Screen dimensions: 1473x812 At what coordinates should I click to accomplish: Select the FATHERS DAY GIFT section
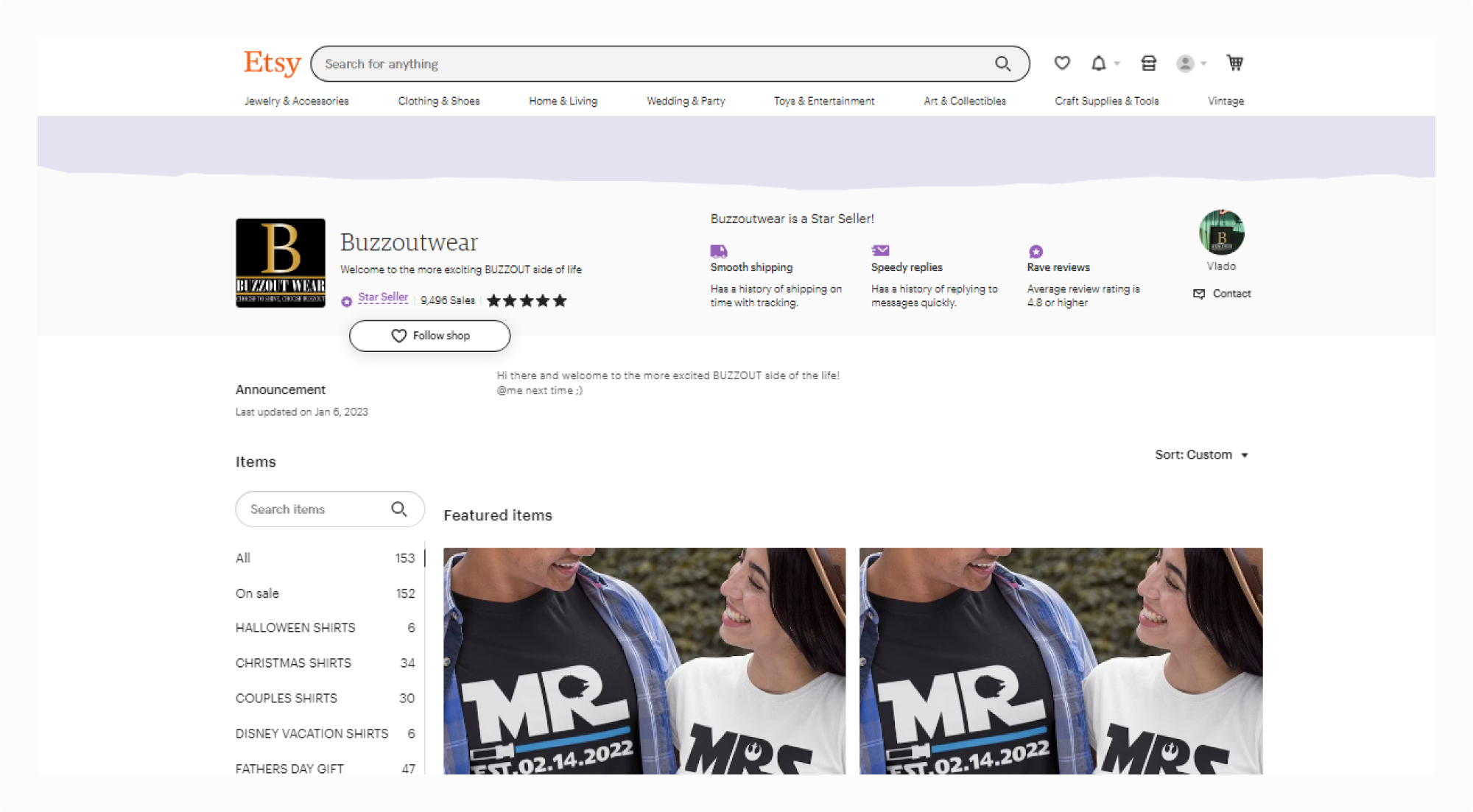(325, 769)
